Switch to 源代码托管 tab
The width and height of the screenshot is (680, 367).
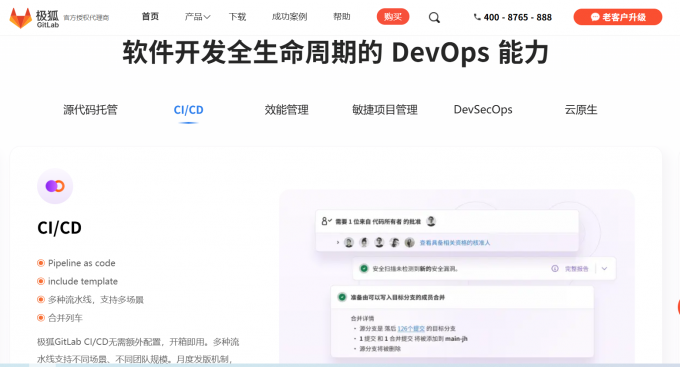click(90, 110)
